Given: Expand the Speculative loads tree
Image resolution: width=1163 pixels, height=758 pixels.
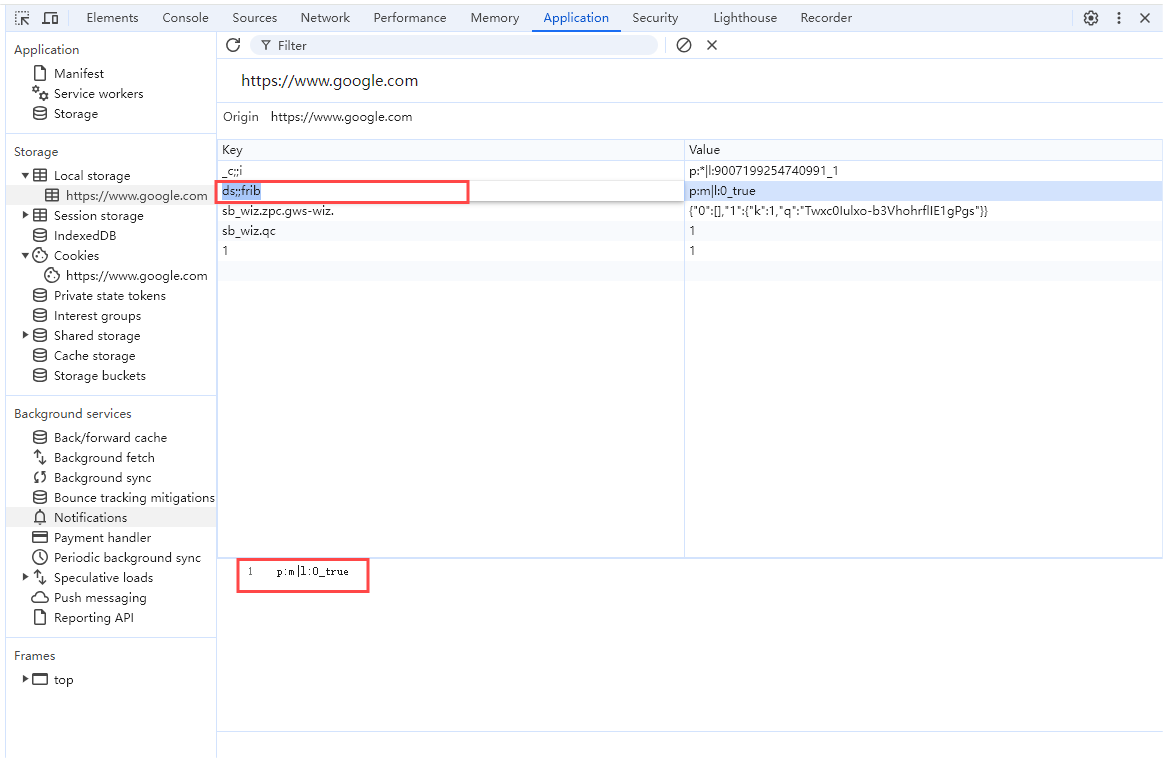Looking at the screenshot, I should [x=25, y=577].
